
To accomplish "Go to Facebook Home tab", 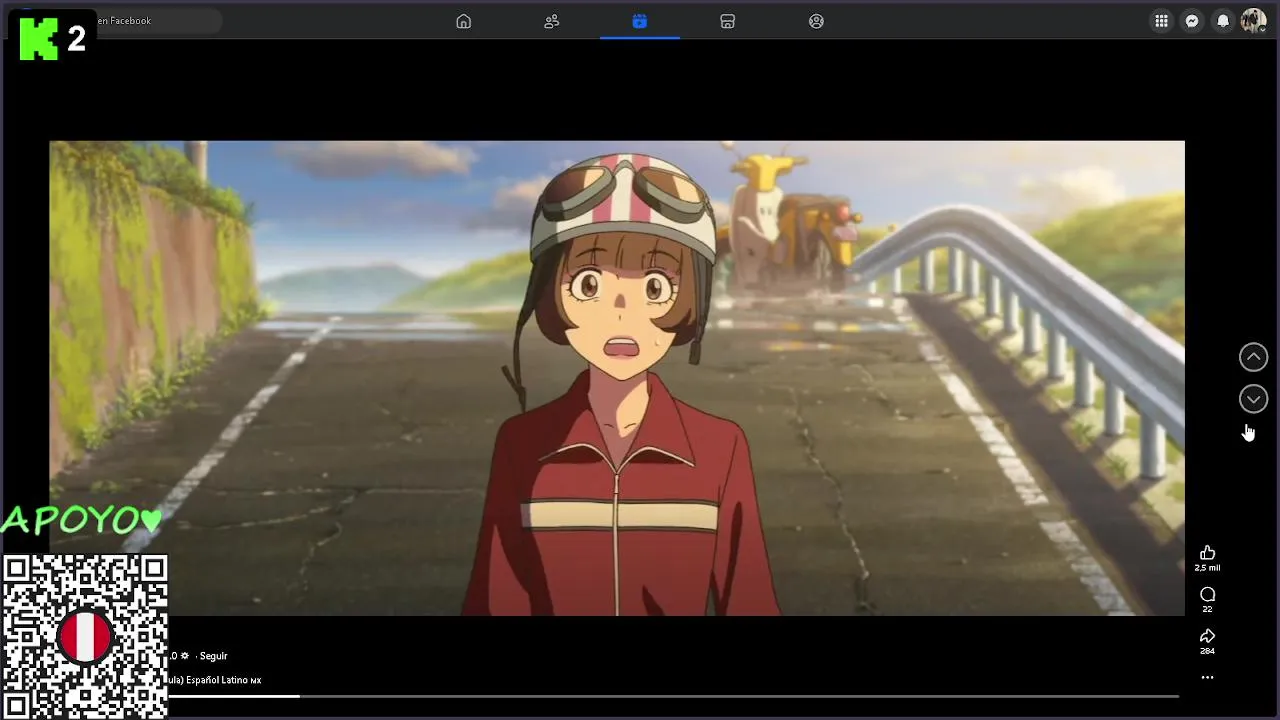I will tap(463, 21).
